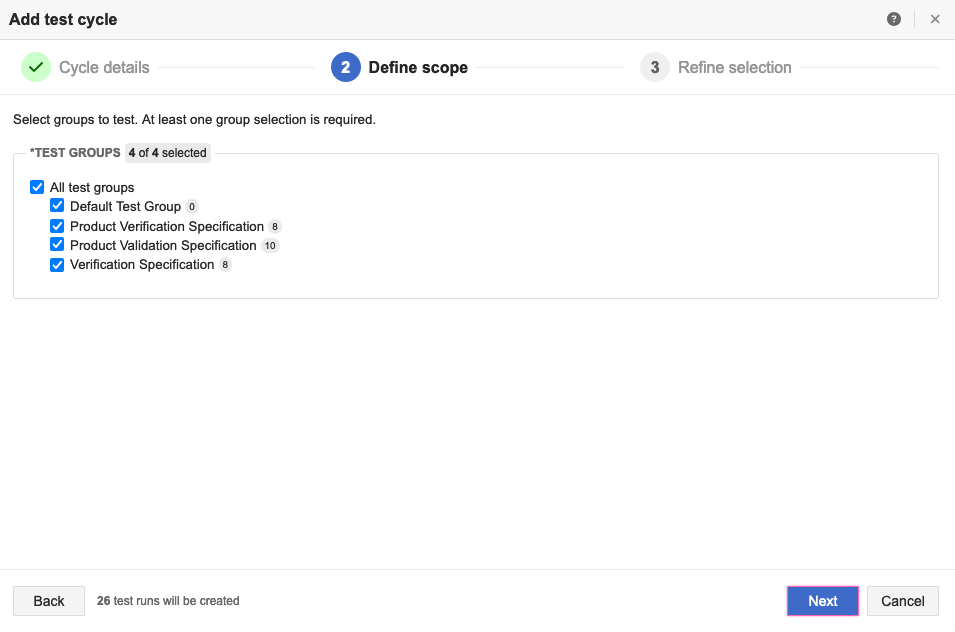955x632 pixels.
Task: Click the Product Verification Specification label
Action: pos(167,226)
